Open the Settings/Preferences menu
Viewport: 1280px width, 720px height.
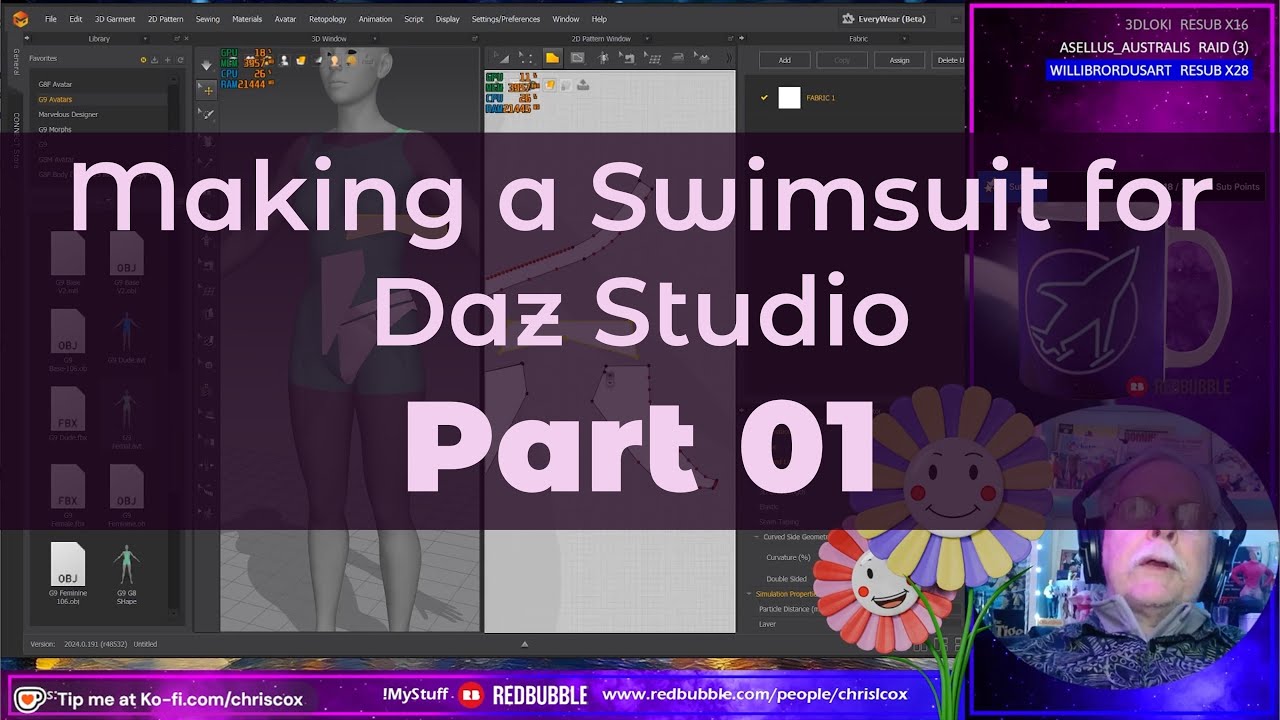(506, 19)
